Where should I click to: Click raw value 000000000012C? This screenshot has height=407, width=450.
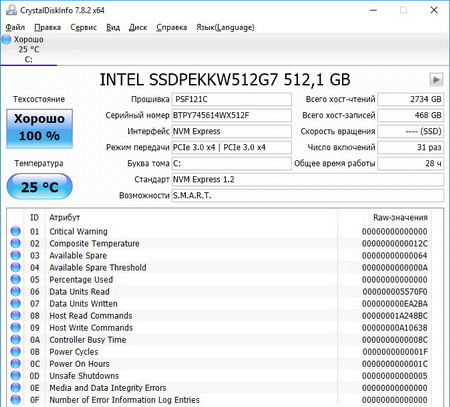coord(395,244)
